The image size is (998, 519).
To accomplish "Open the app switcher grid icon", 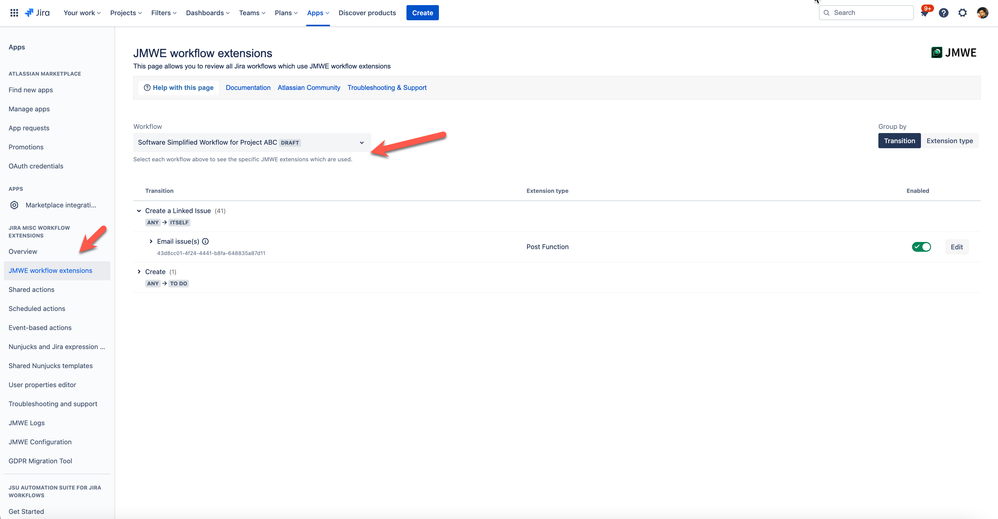I will tap(14, 13).
